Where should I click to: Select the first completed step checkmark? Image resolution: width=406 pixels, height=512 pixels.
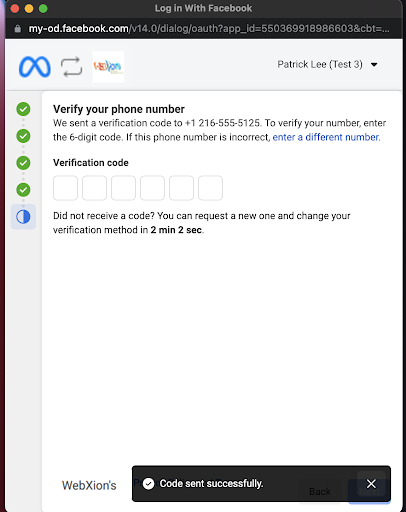tap(23, 109)
